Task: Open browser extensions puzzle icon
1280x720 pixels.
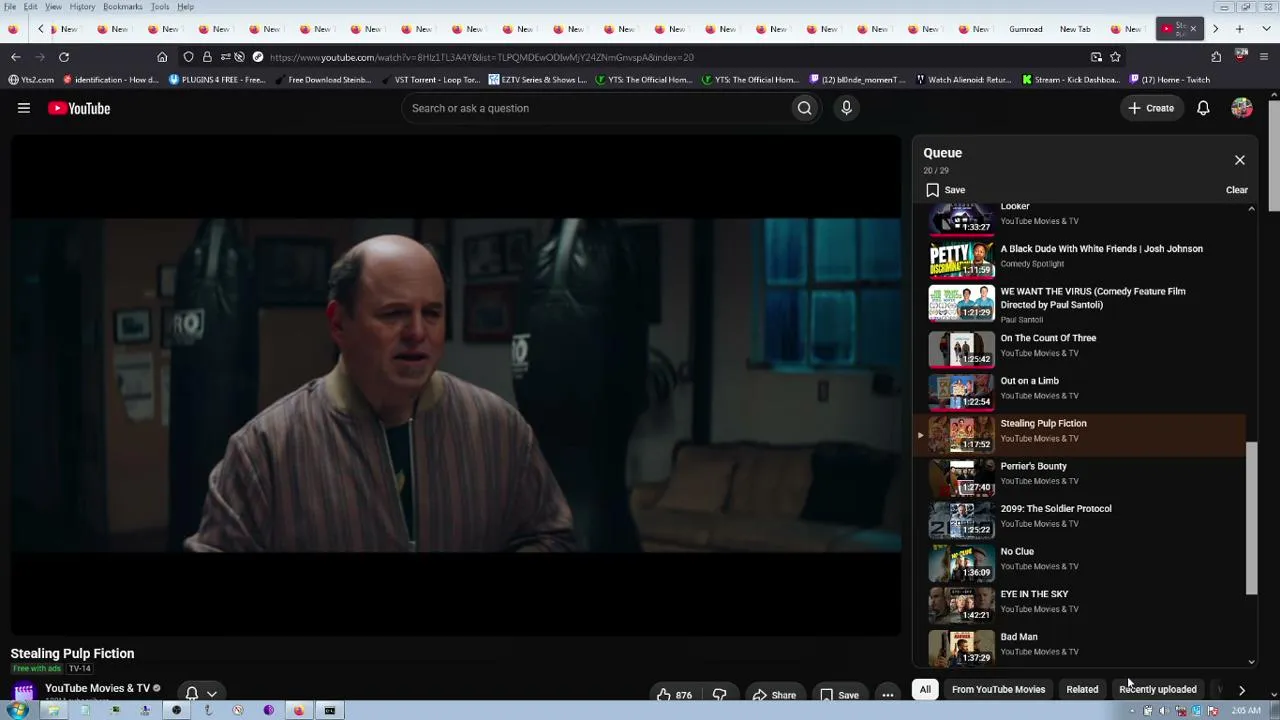Action: [1216, 57]
